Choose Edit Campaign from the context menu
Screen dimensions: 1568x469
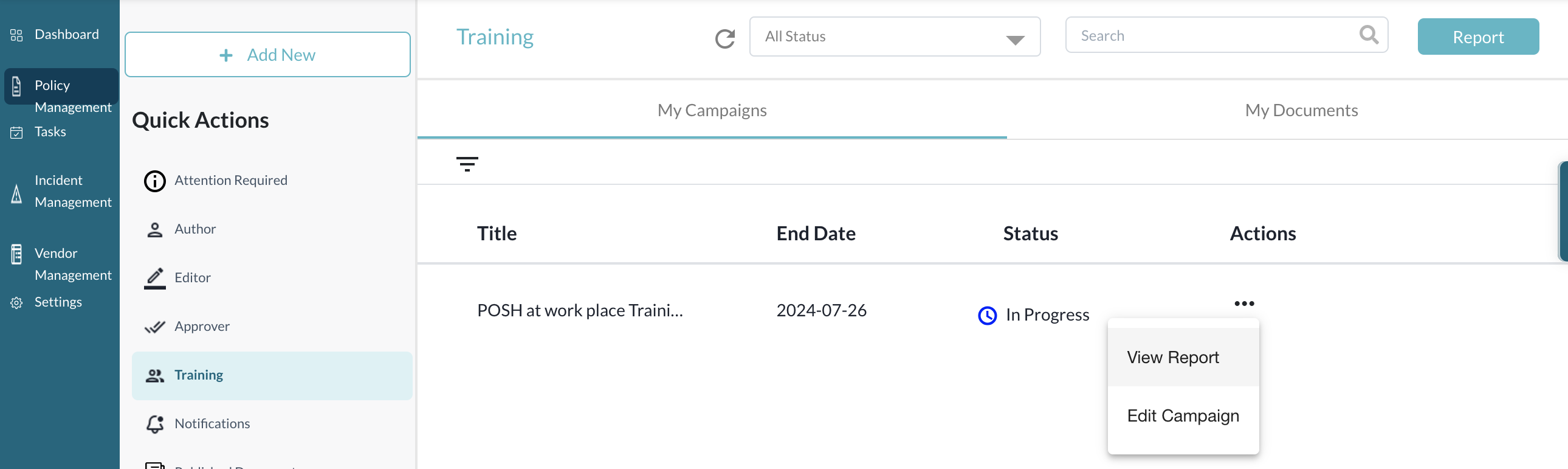click(x=1182, y=416)
